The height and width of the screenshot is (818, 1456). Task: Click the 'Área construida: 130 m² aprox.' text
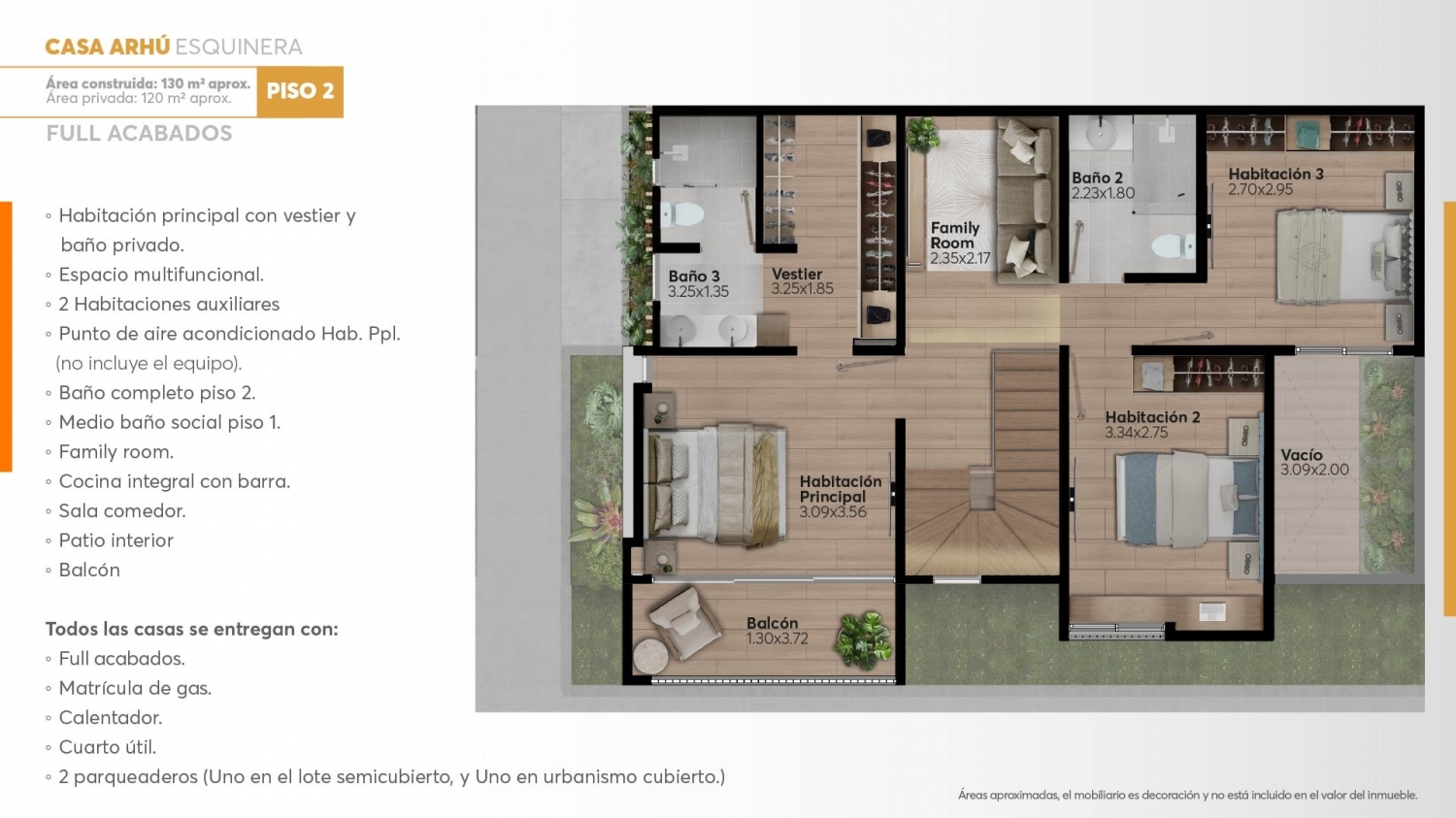[x=148, y=83]
